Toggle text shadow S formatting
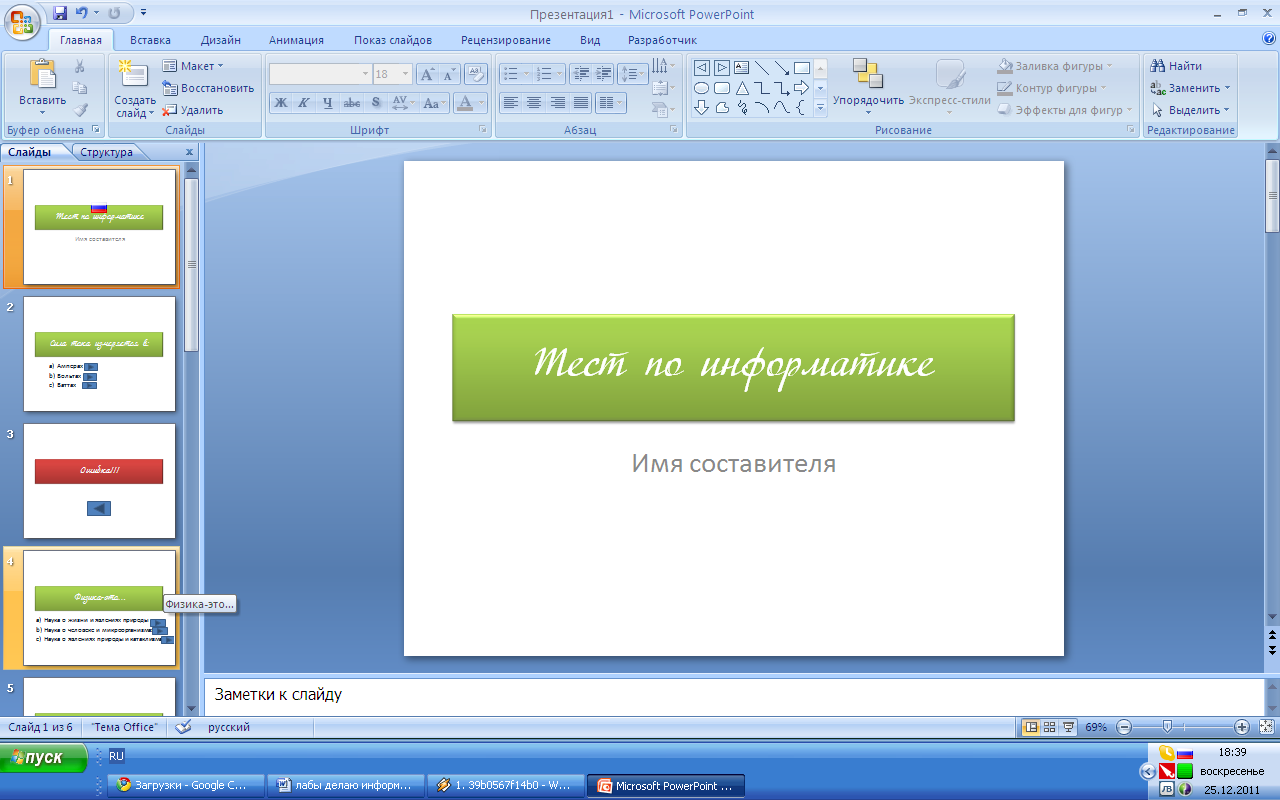Image resolution: width=1280 pixels, height=800 pixels. (376, 102)
